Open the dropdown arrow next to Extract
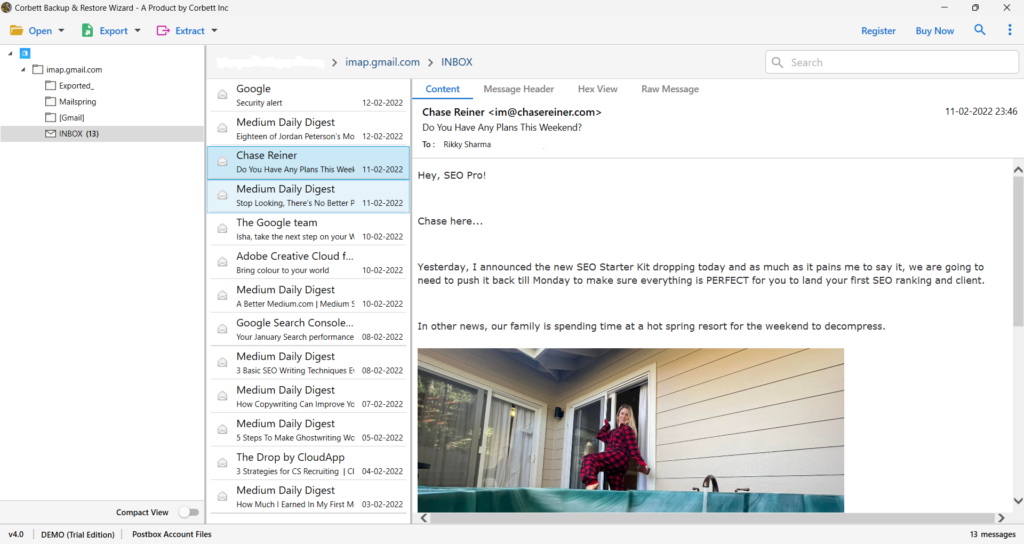1024x544 pixels. tap(214, 31)
